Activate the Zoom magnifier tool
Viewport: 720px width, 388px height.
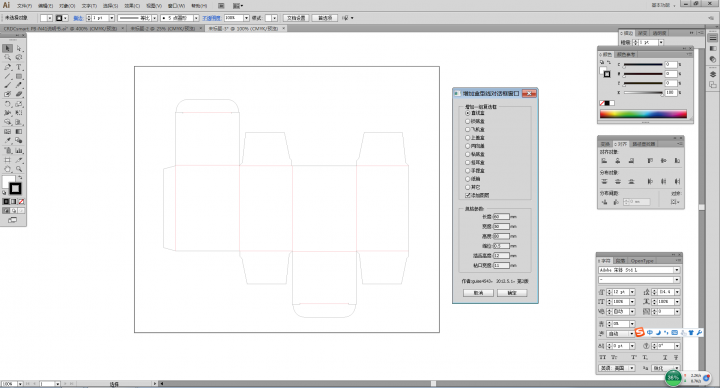pyautogui.click(x=19, y=169)
